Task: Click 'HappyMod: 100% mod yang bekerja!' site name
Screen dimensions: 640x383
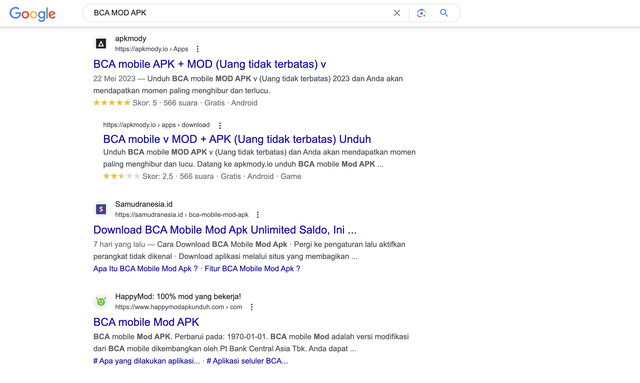Action: (178, 296)
